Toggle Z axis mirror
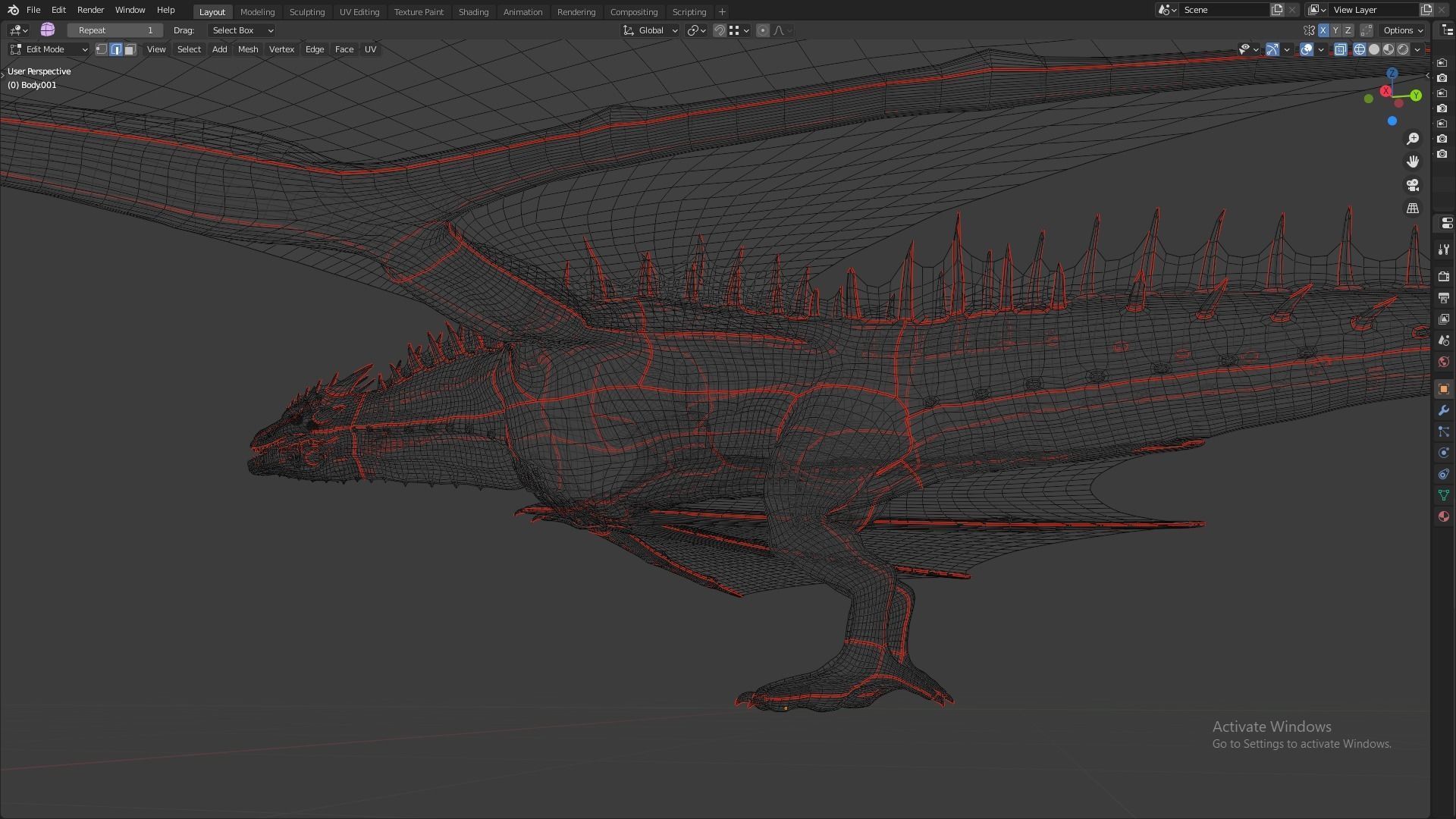Screen dimensions: 1456x819 (x=1348, y=30)
